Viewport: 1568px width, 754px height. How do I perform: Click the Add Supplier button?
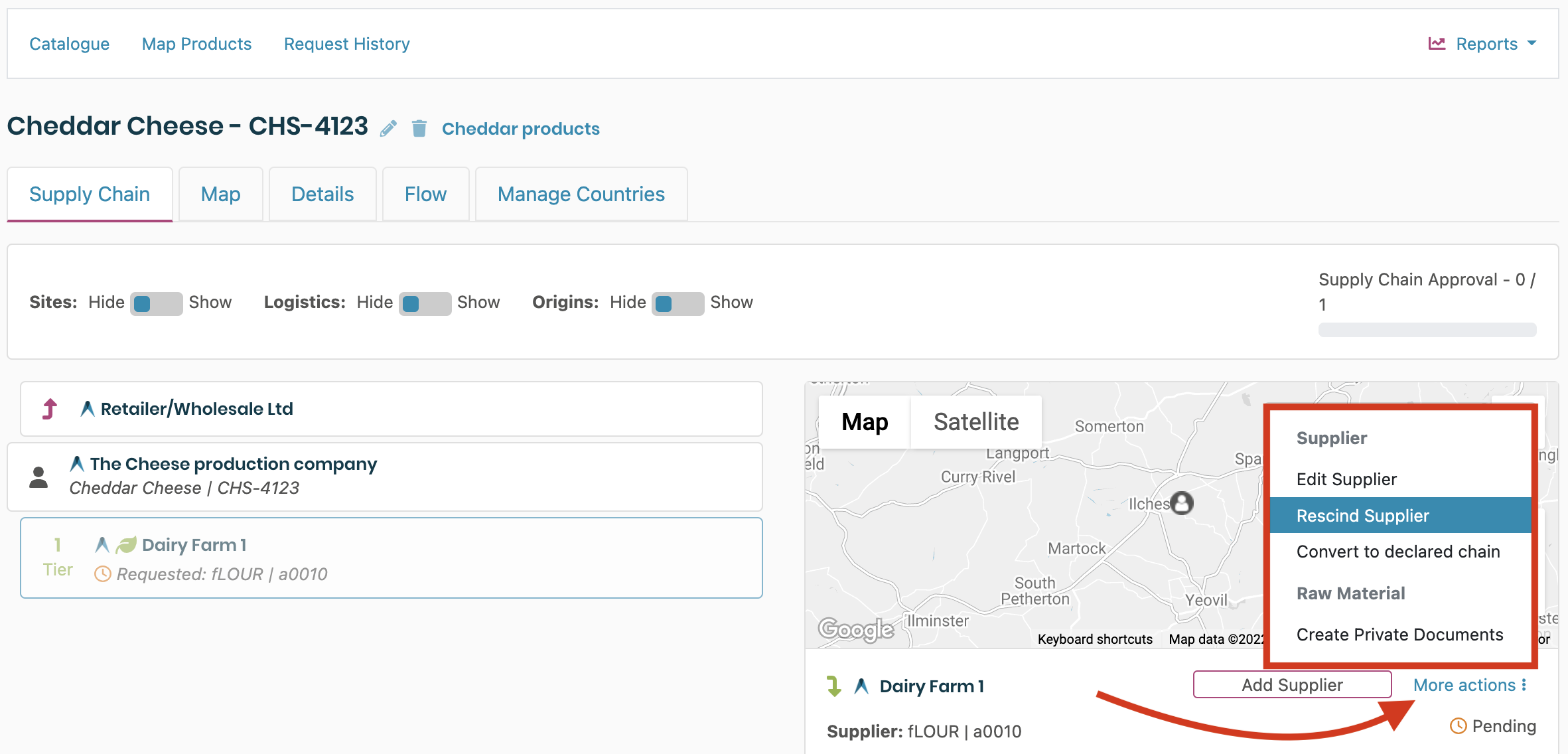coord(1292,685)
